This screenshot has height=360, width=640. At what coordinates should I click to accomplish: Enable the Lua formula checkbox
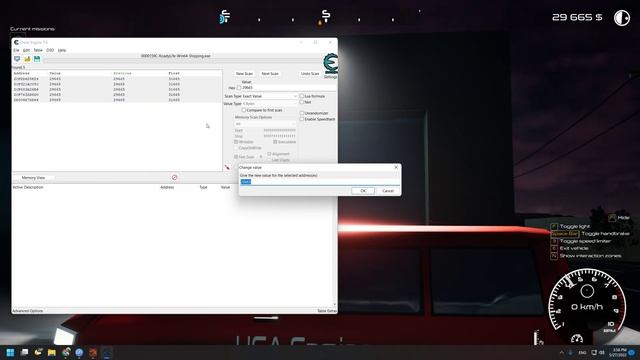(x=302, y=96)
